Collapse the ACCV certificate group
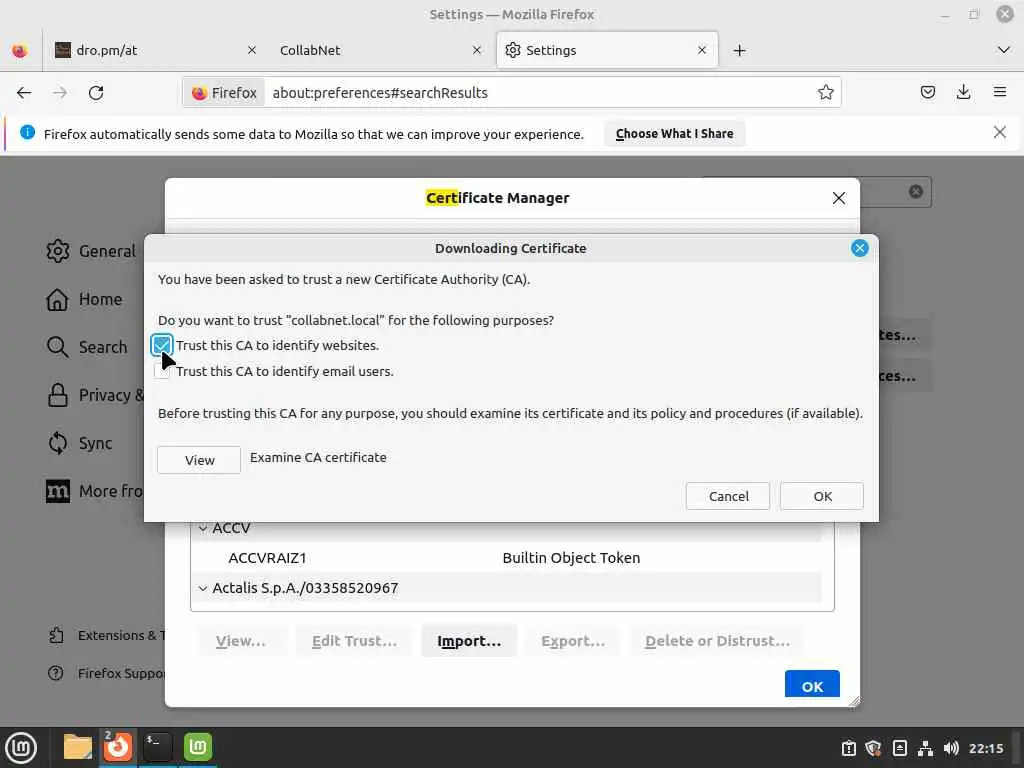 203,528
